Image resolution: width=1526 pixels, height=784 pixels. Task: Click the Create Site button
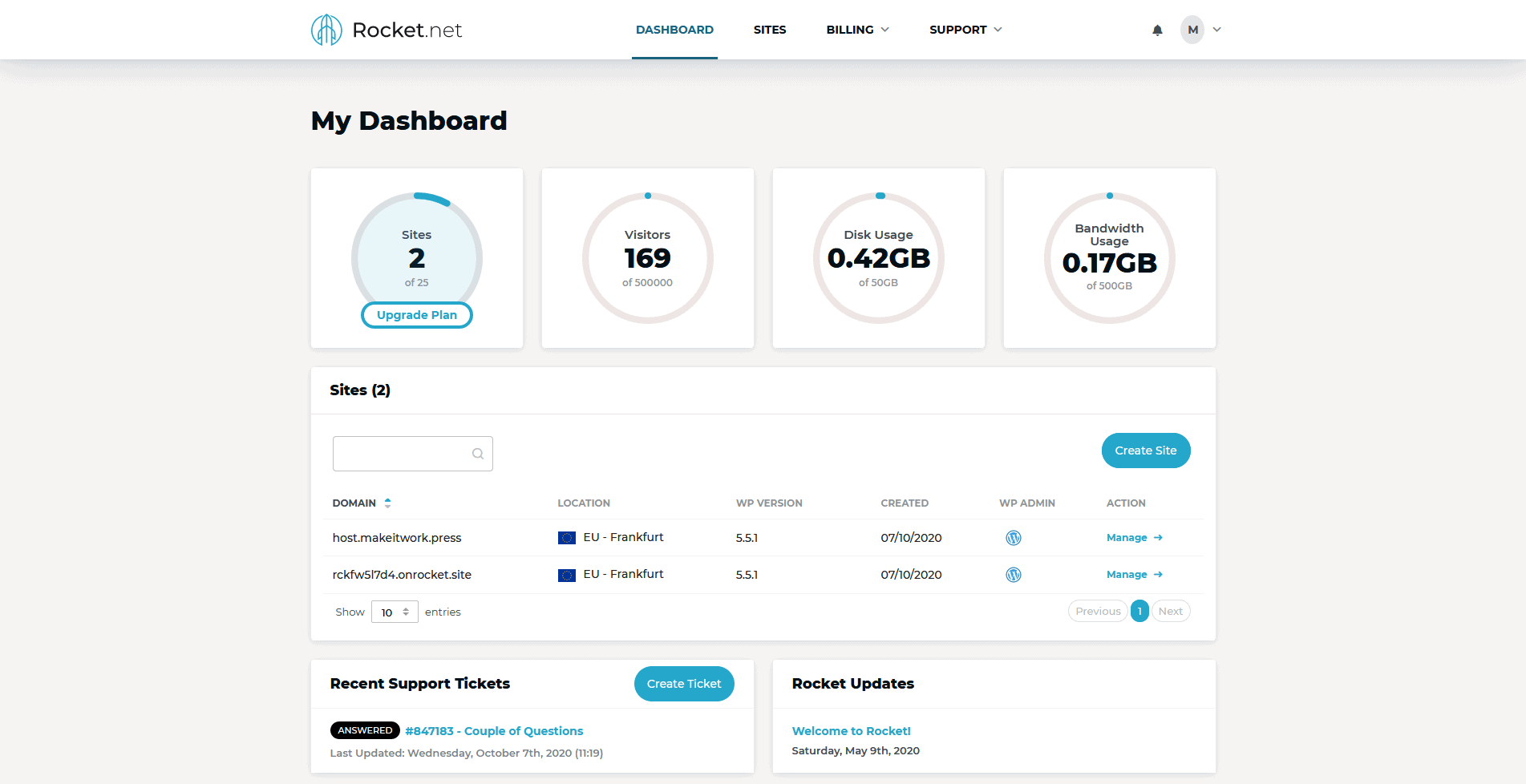[x=1146, y=451]
